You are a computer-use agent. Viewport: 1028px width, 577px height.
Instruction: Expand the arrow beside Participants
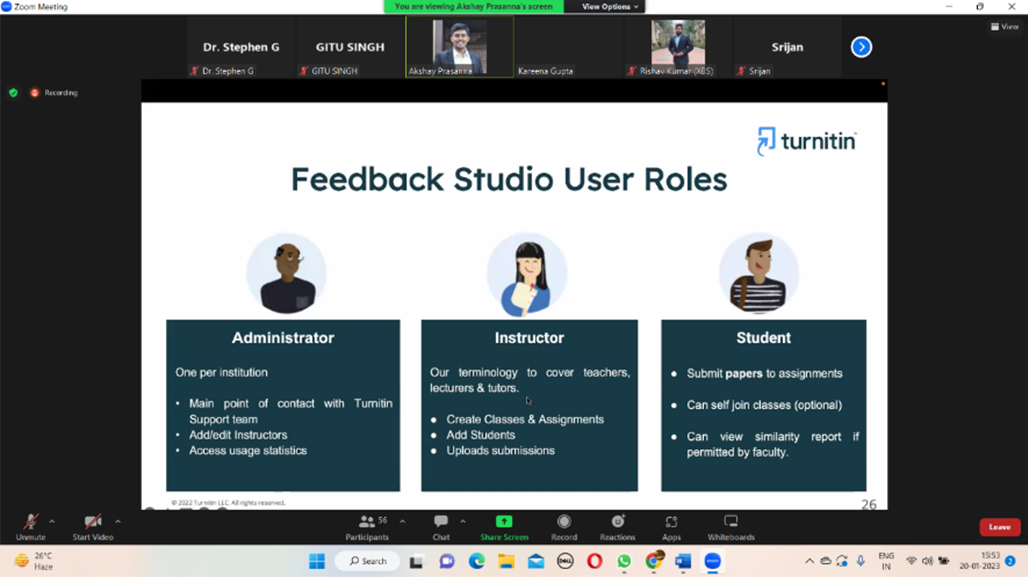tap(403, 522)
